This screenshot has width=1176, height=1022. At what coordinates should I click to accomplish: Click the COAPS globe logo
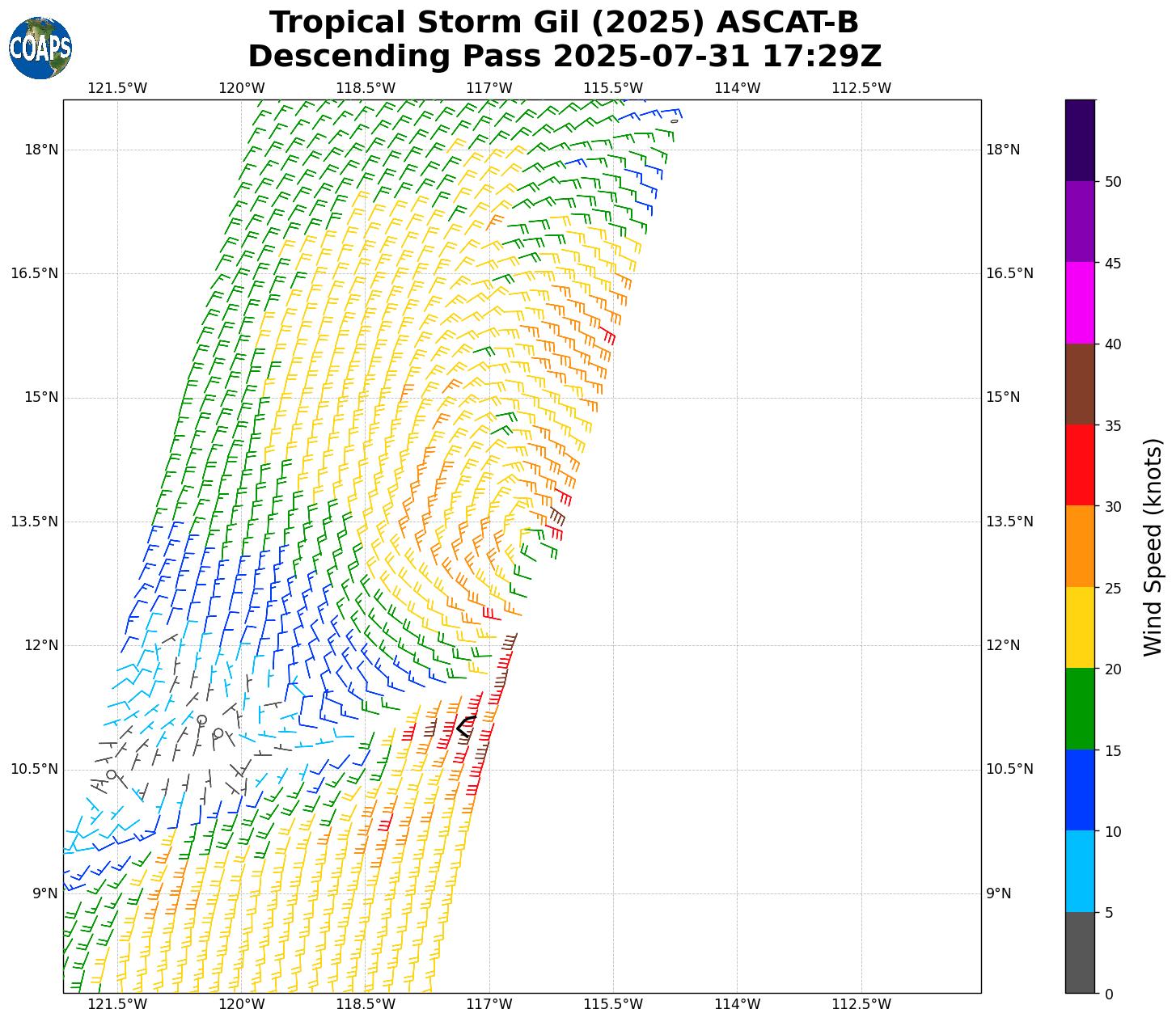(40, 49)
